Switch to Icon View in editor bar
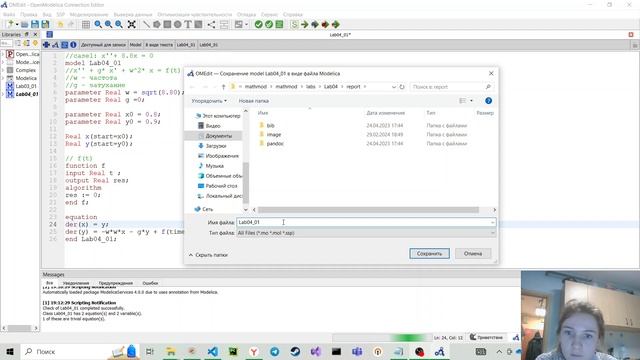This screenshot has width=640, height=360. pyautogui.click(x=47, y=44)
